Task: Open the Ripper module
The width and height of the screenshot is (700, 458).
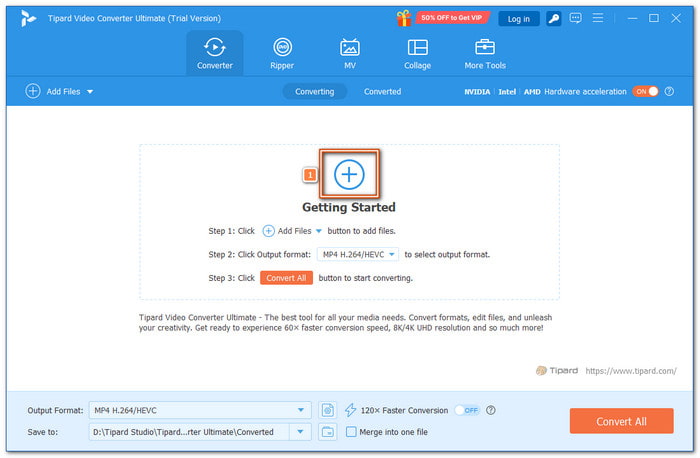Action: pyautogui.click(x=283, y=53)
